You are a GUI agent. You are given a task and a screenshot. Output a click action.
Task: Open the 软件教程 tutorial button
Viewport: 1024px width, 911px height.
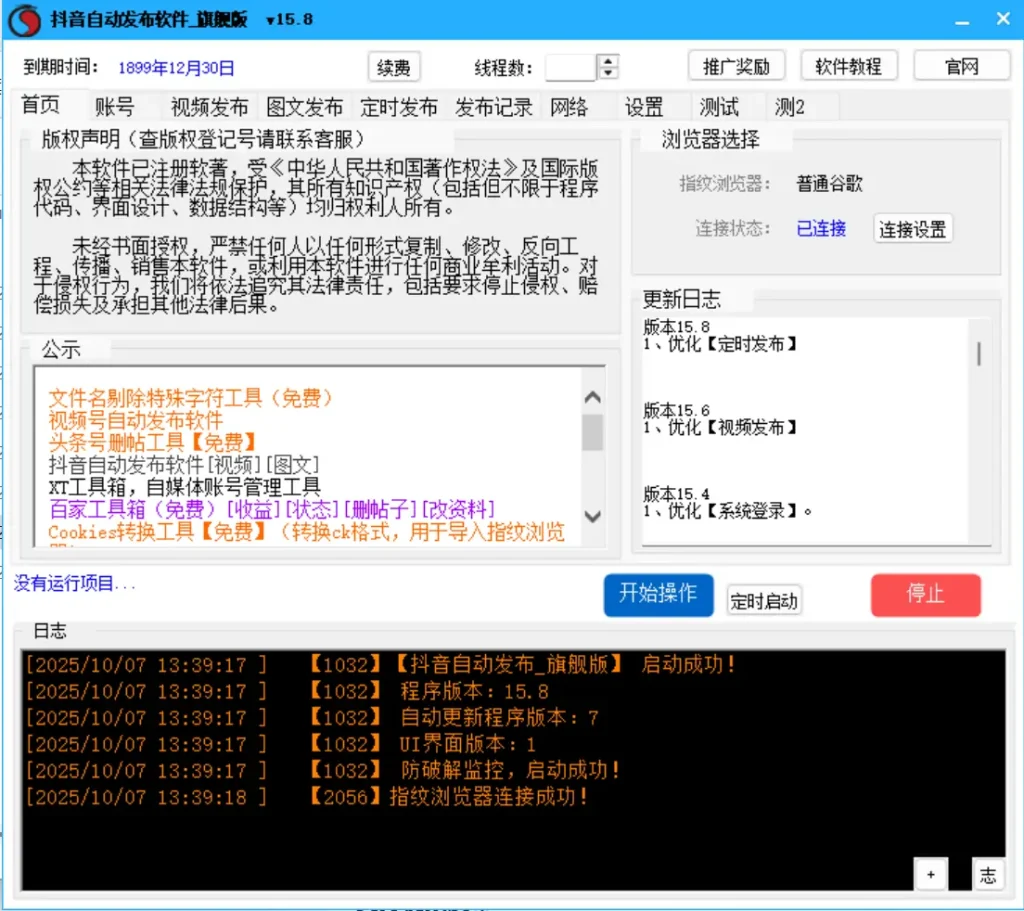coord(848,67)
